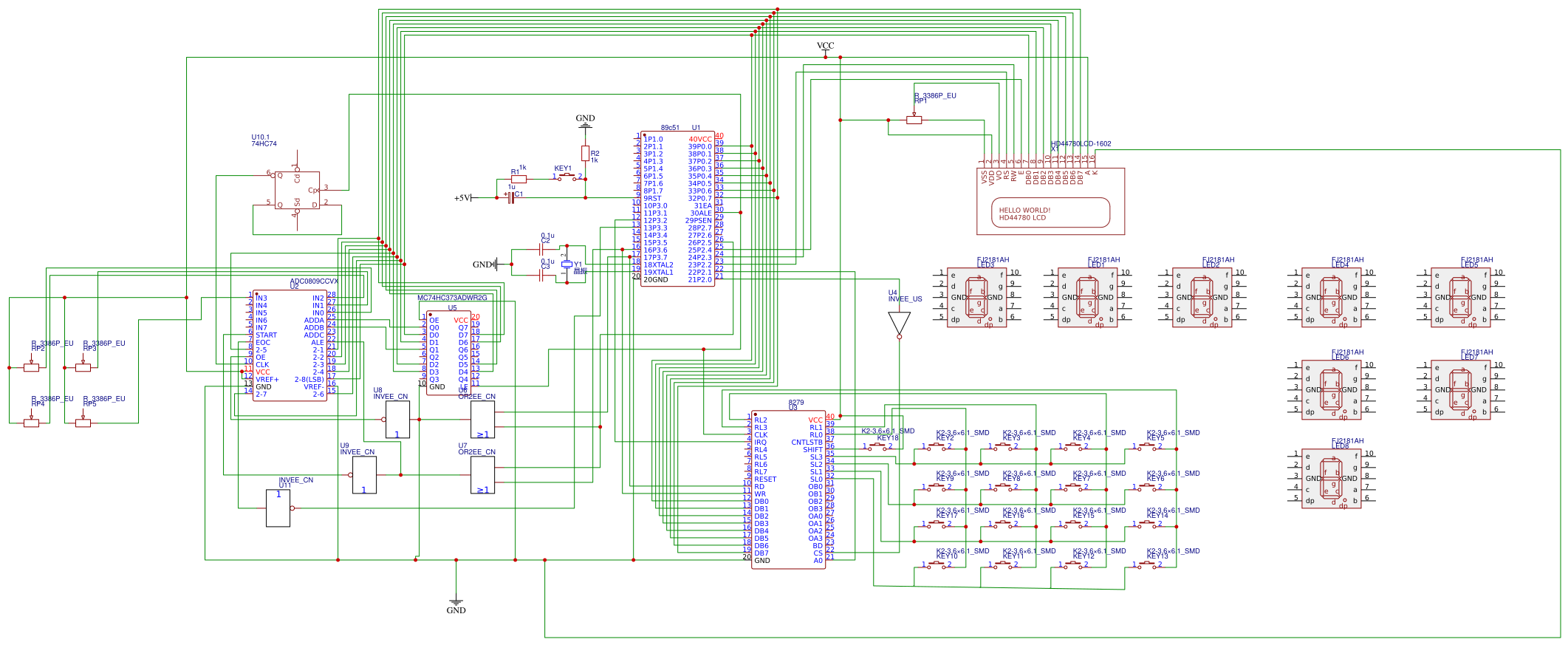Click seven-segment display LED3
This screenshot has height=645, width=1568.
[x=976, y=297]
